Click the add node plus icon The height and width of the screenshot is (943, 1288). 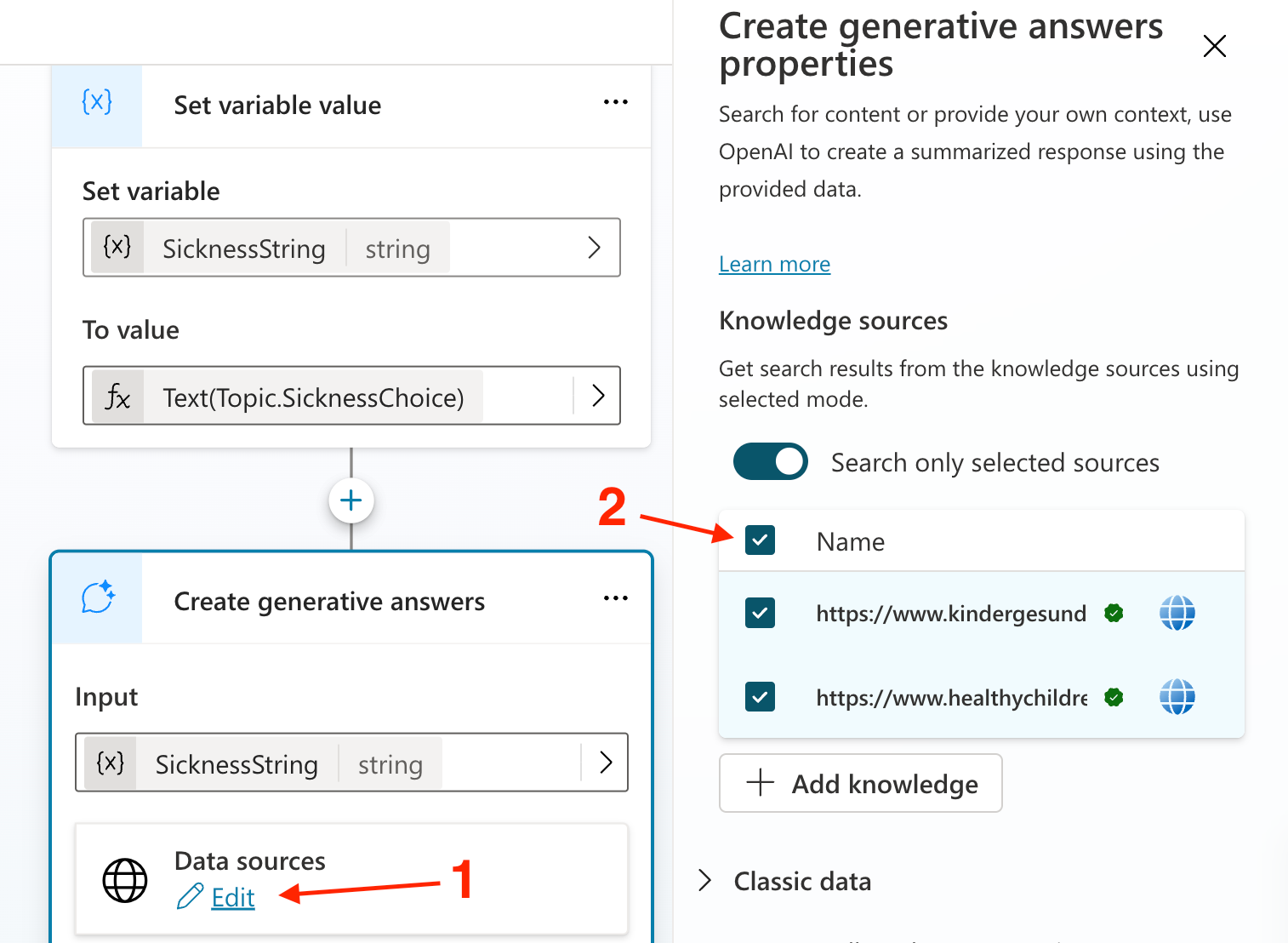pyautogui.click(x=351, y=500)
